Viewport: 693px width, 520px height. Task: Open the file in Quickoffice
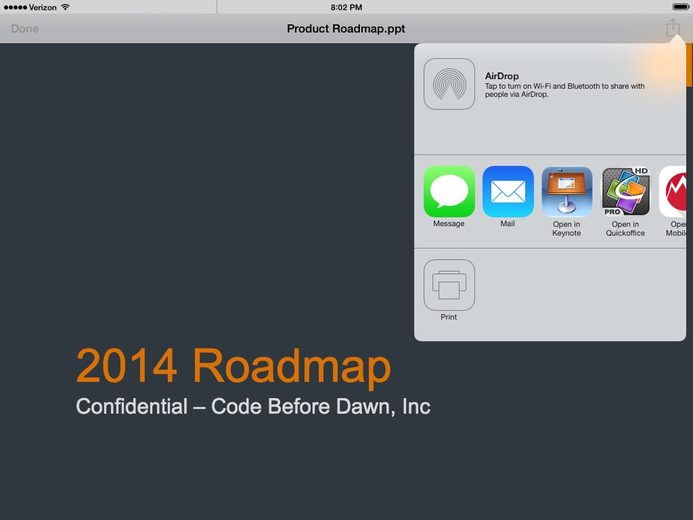(x=625, y=191)
